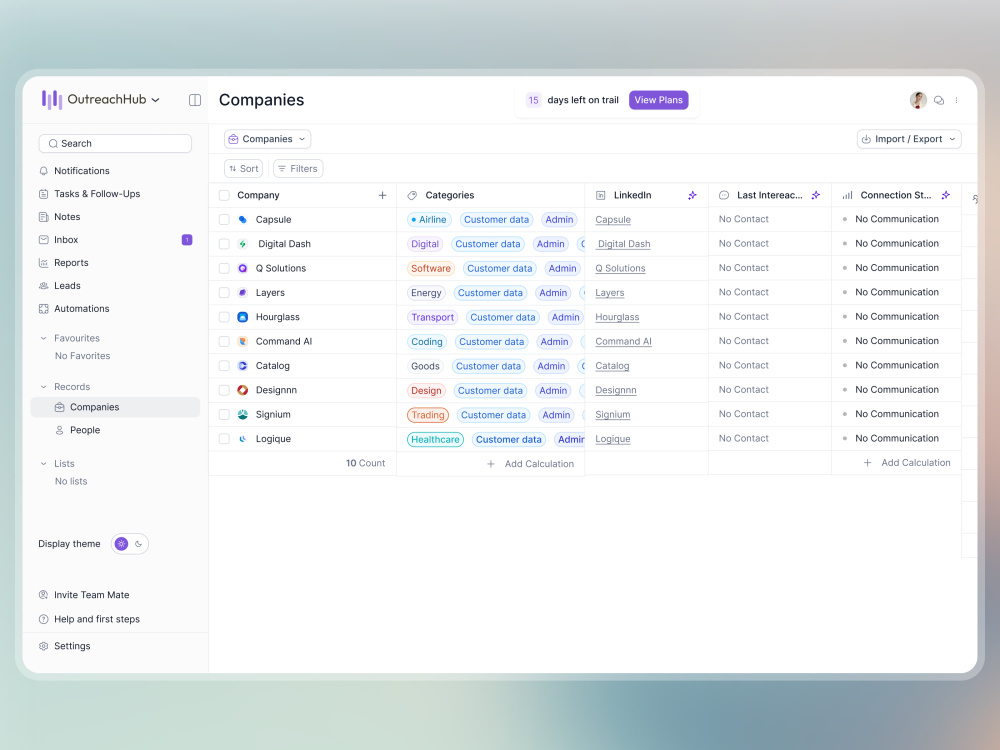Open the OutreachHub workspace dropdown
This screenshot has height=750, width=1000.
[x=156, y=100]
